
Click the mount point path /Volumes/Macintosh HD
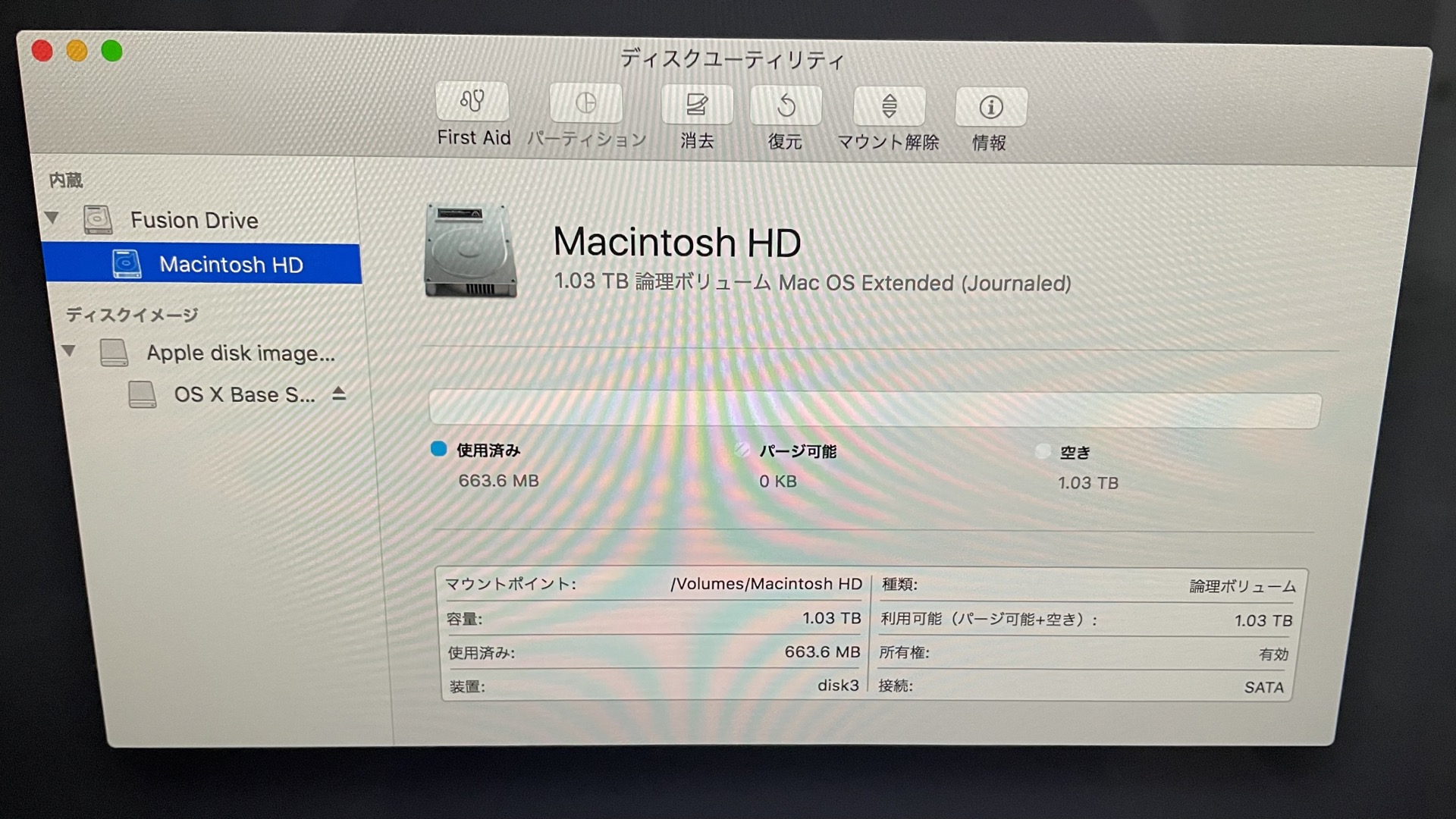point(766,584)
